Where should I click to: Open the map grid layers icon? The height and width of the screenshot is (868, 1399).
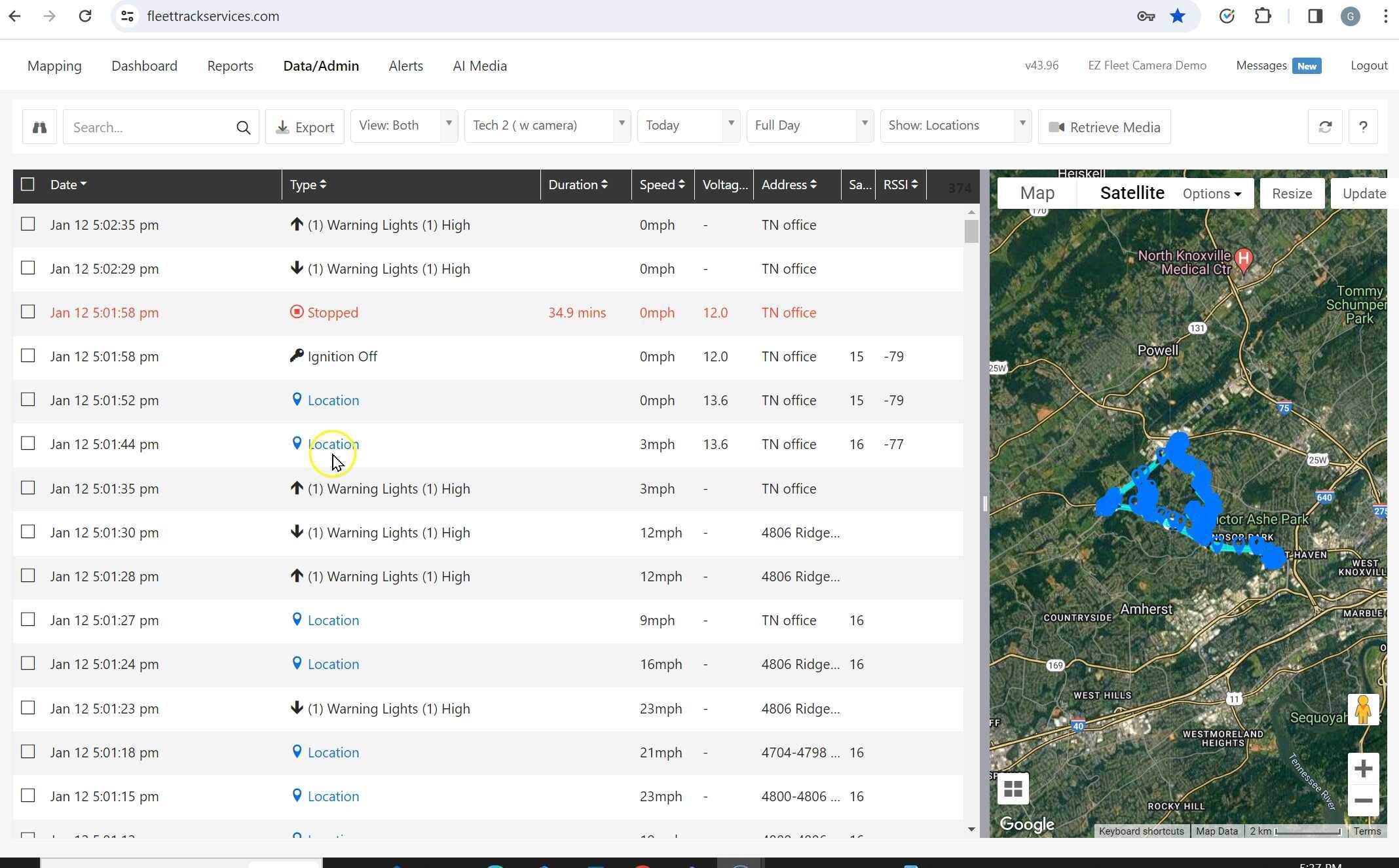point(1013,789)
